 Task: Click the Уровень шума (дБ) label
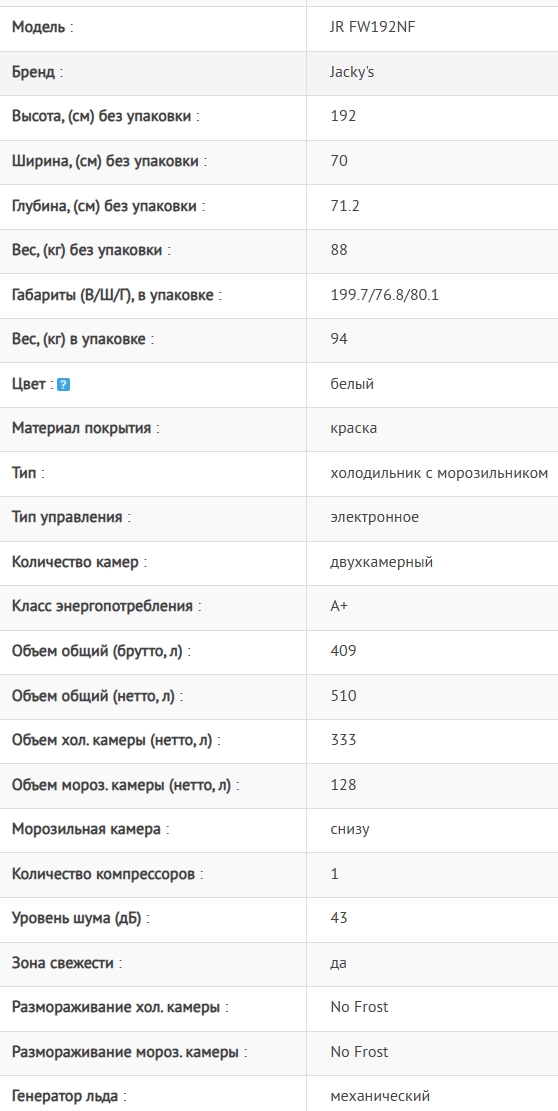point(81,918)
